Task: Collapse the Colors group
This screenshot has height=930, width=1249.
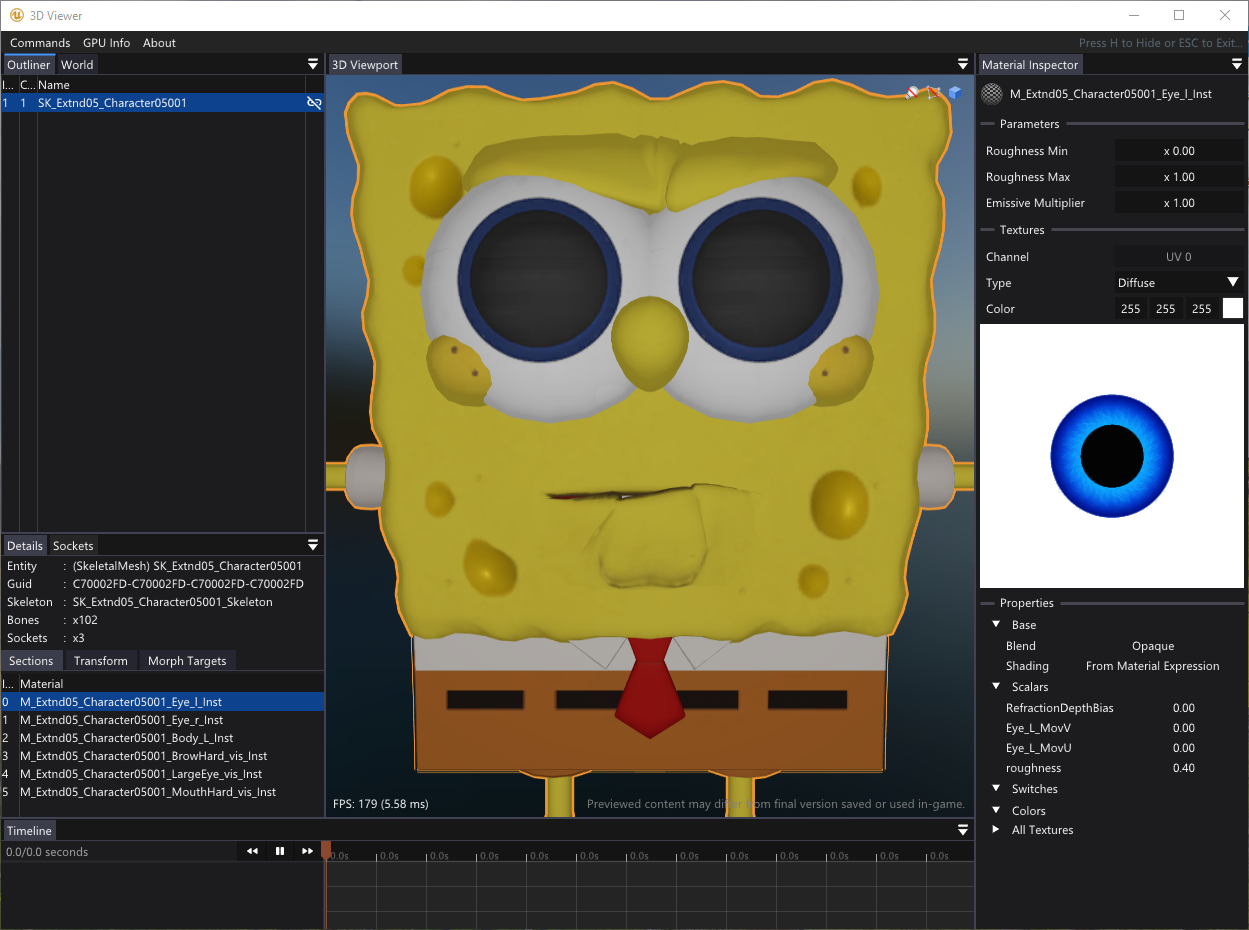Action: click(996, 811)
